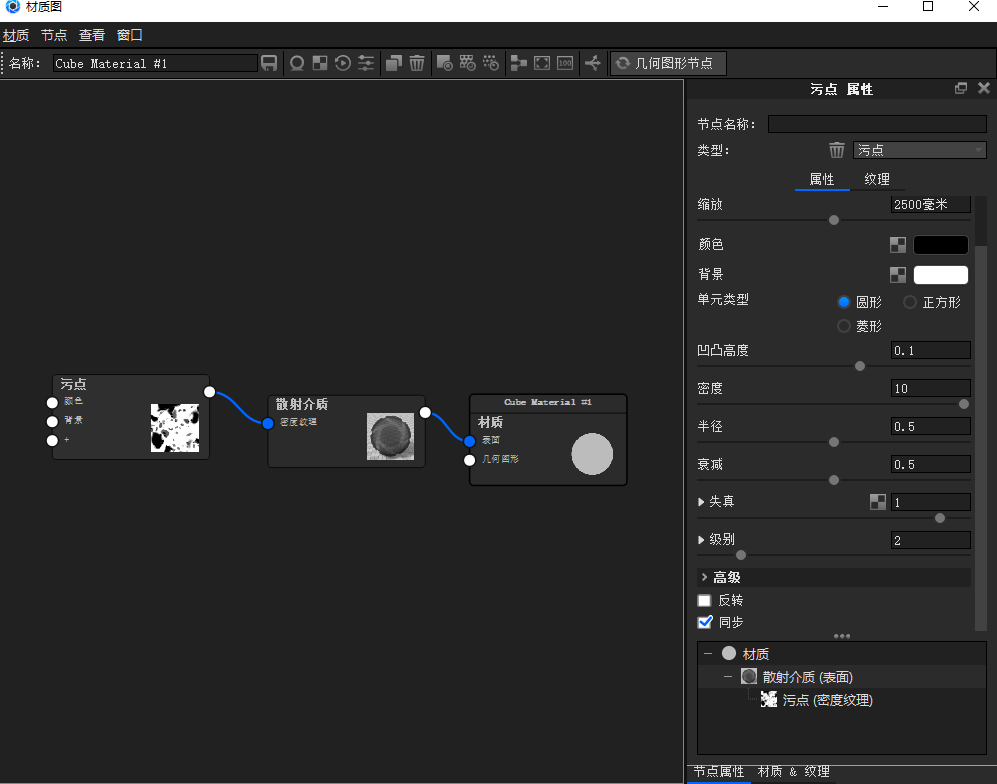Viewport: 997px width, 784px height.
Task: Select the 散射介质 node thumbnail
Action: click(x=390, y=436)
